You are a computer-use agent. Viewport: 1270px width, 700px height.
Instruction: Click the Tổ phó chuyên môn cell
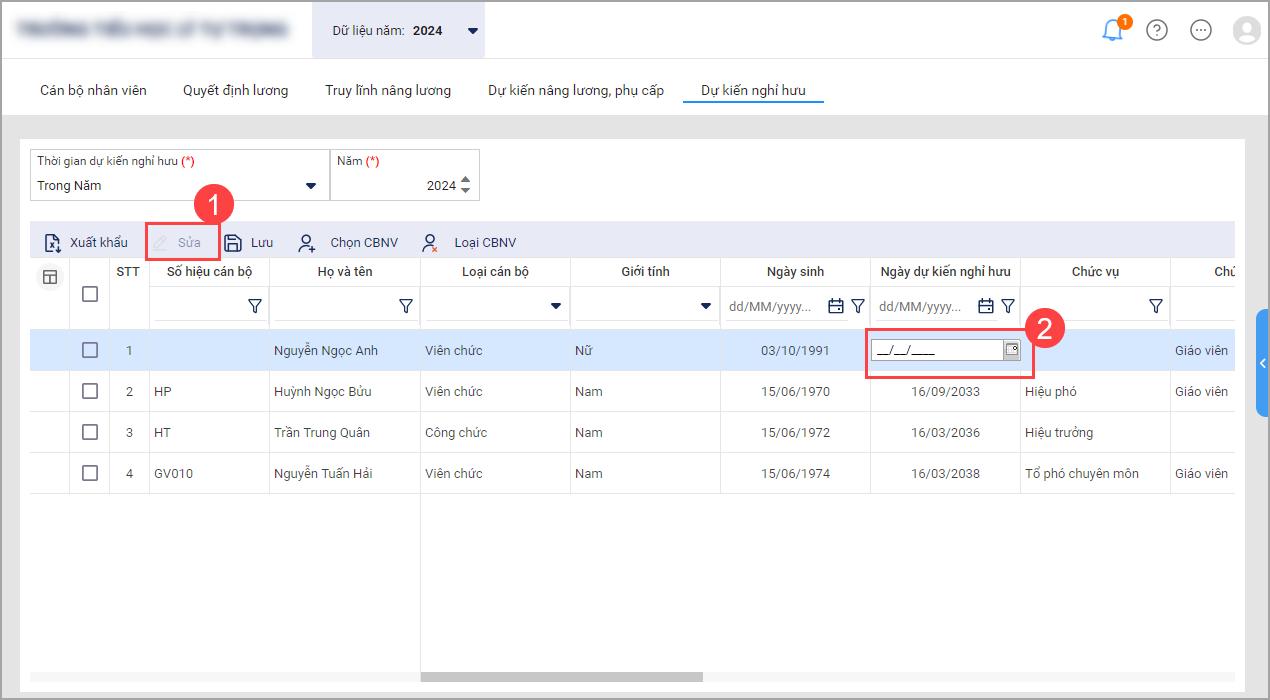pyautogui.click(x=1082, y=473)
